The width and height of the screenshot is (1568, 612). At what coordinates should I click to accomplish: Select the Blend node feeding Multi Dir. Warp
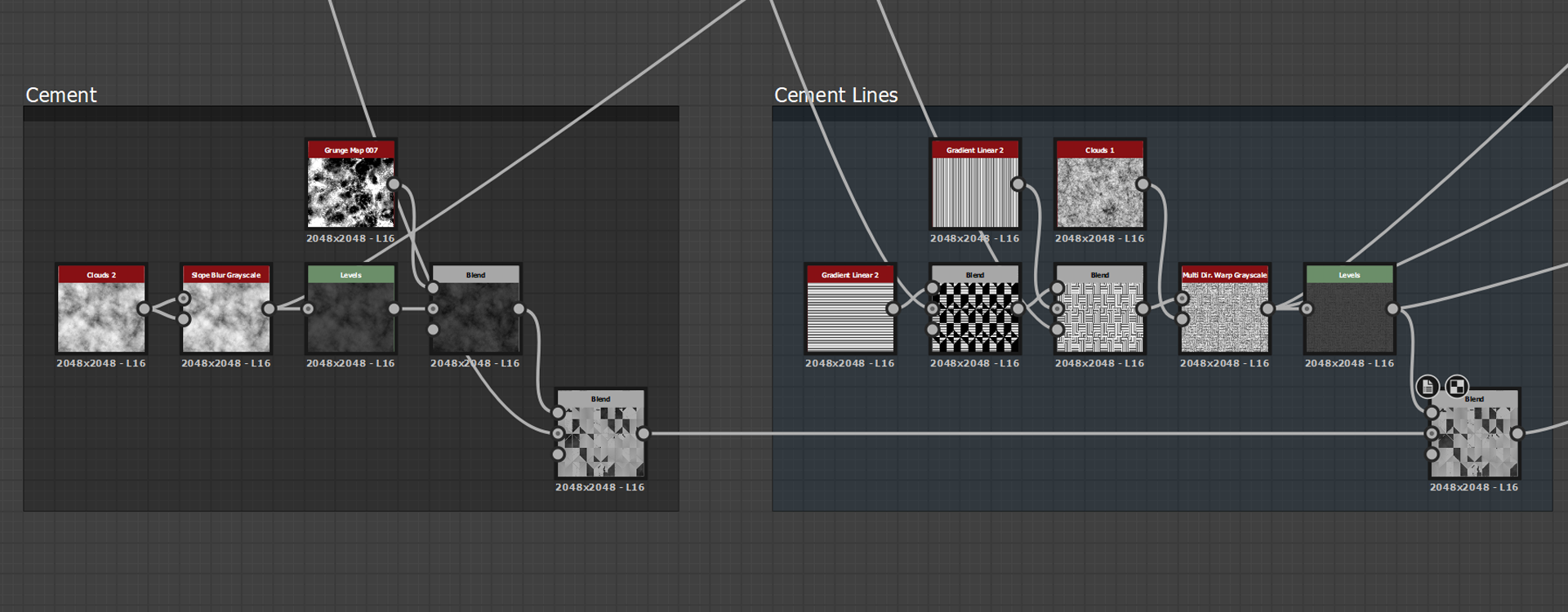(1100, 309)
